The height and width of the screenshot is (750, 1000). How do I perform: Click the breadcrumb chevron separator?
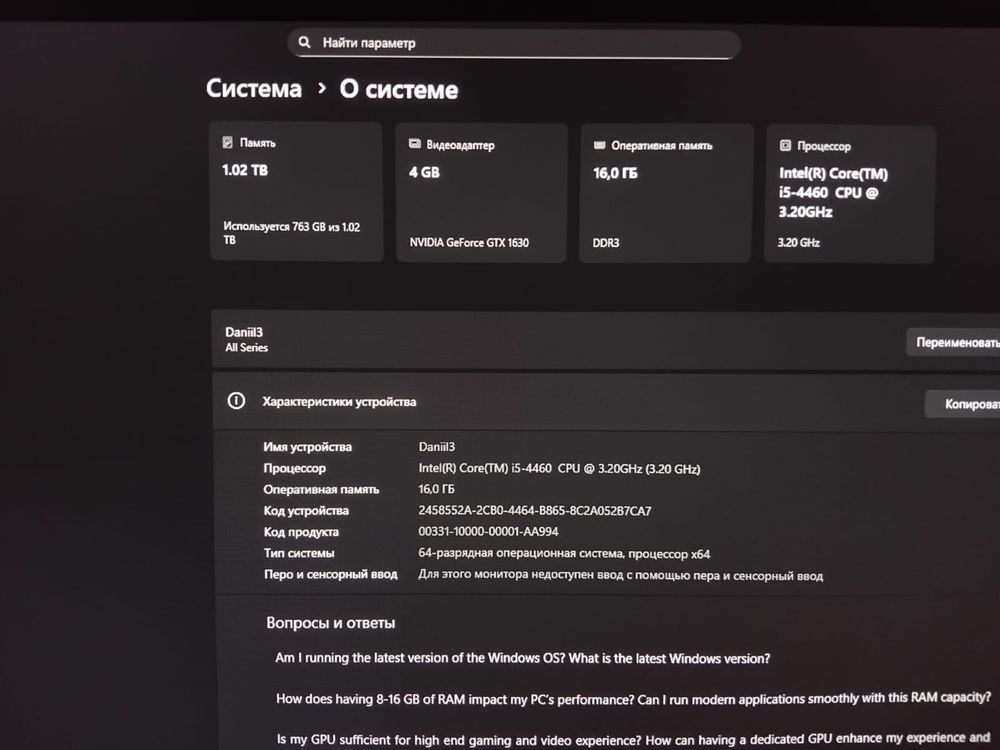(x=322, y=87)
